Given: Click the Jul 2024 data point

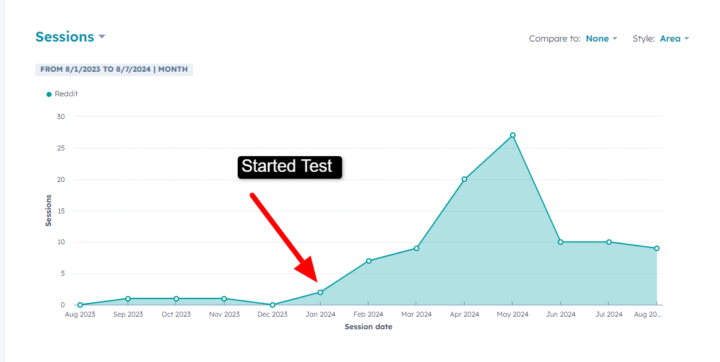Looking at the screenshot, I should [x=609, y=242].
